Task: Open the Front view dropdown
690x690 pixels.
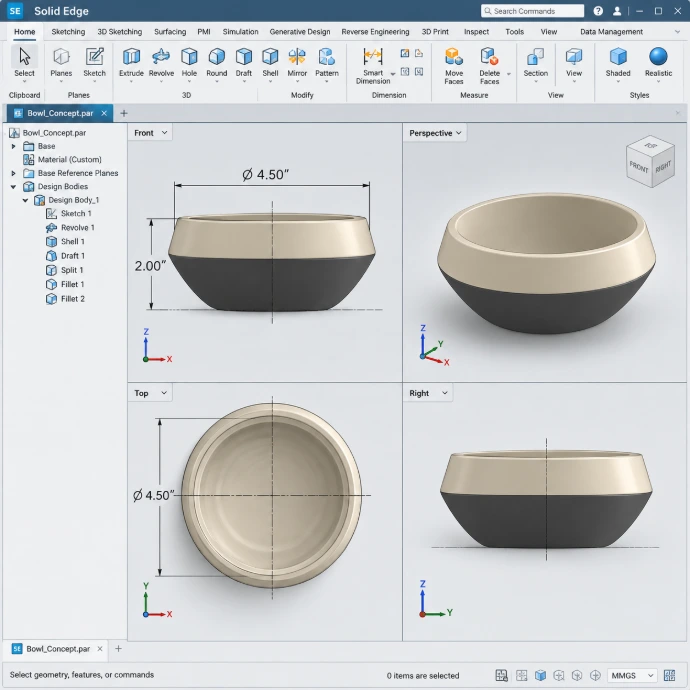Action: [150, 132]
